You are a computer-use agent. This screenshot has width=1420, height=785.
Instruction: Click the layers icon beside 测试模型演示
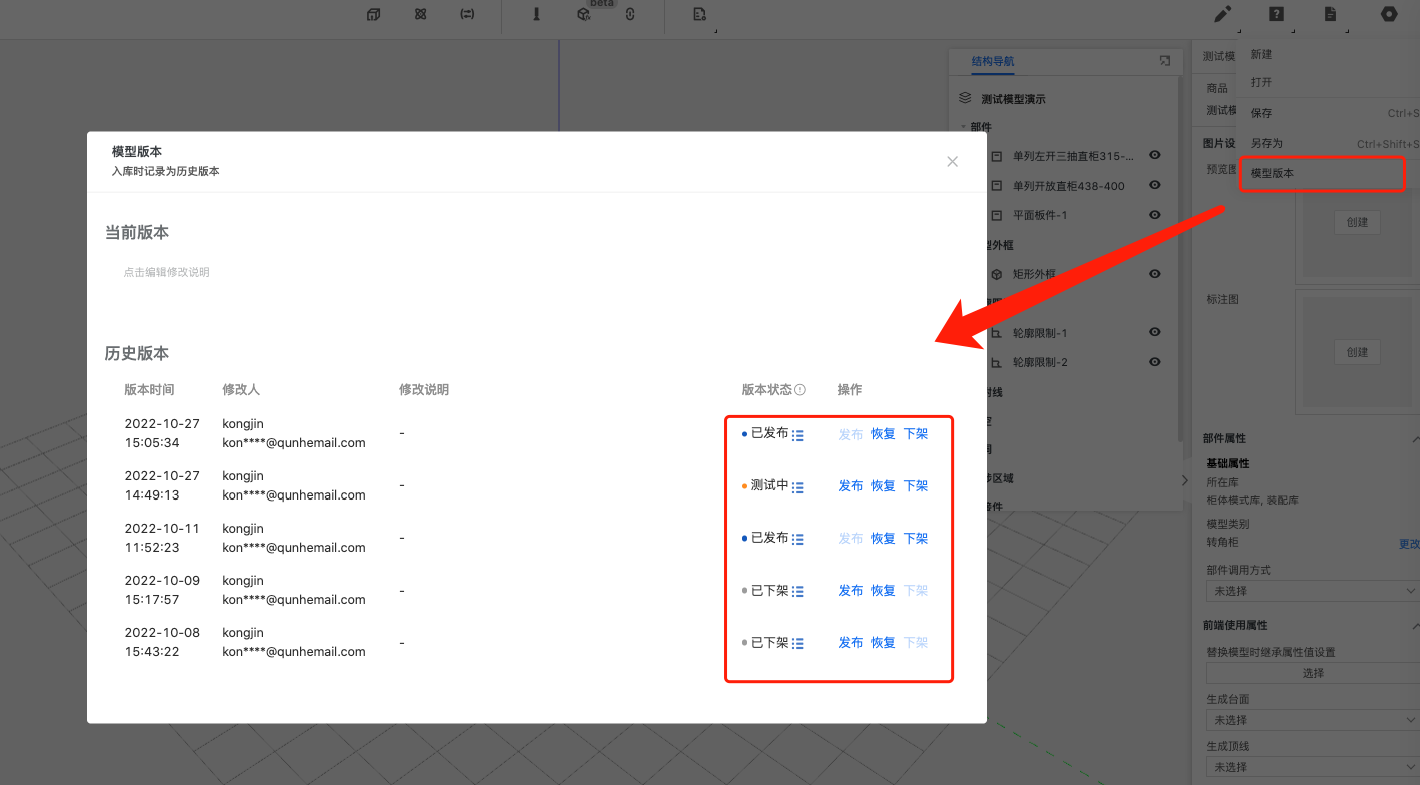tap(965, 98)
